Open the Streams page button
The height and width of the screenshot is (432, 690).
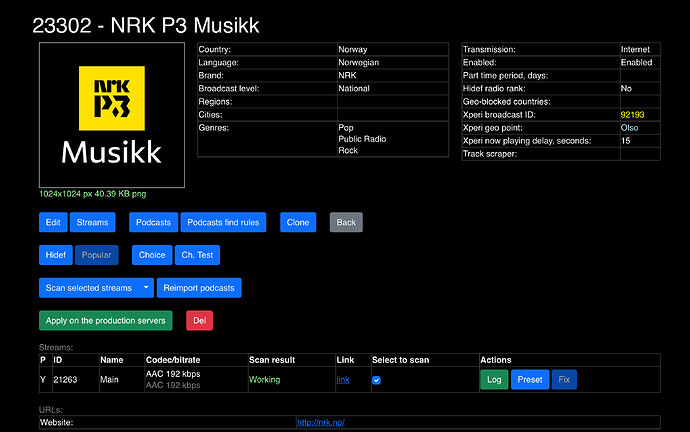[x=93, y=222]
